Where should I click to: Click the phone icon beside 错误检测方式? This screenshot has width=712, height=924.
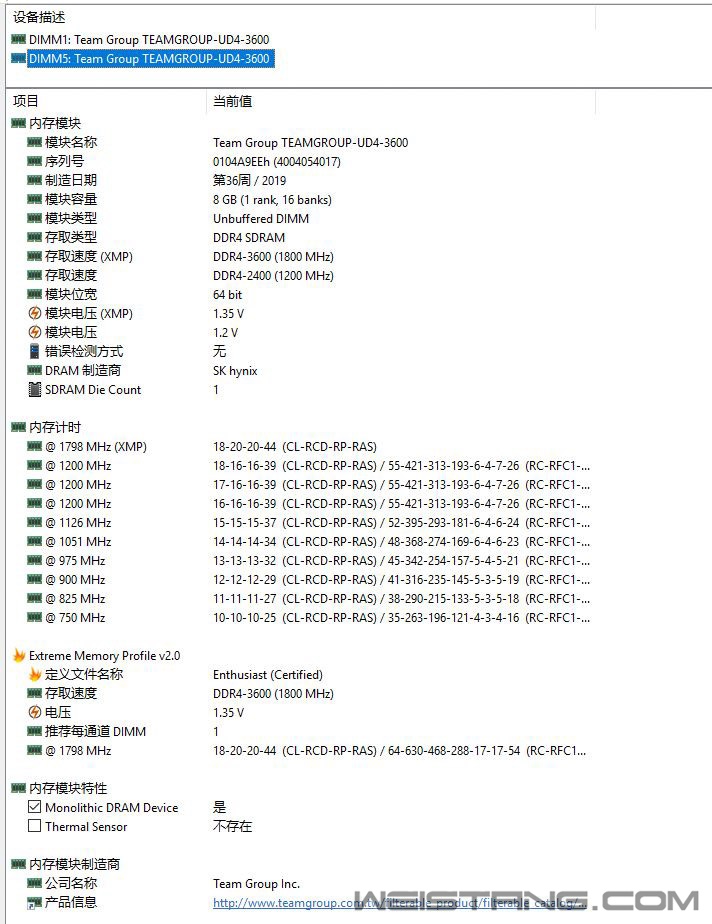tap(35, 352)
